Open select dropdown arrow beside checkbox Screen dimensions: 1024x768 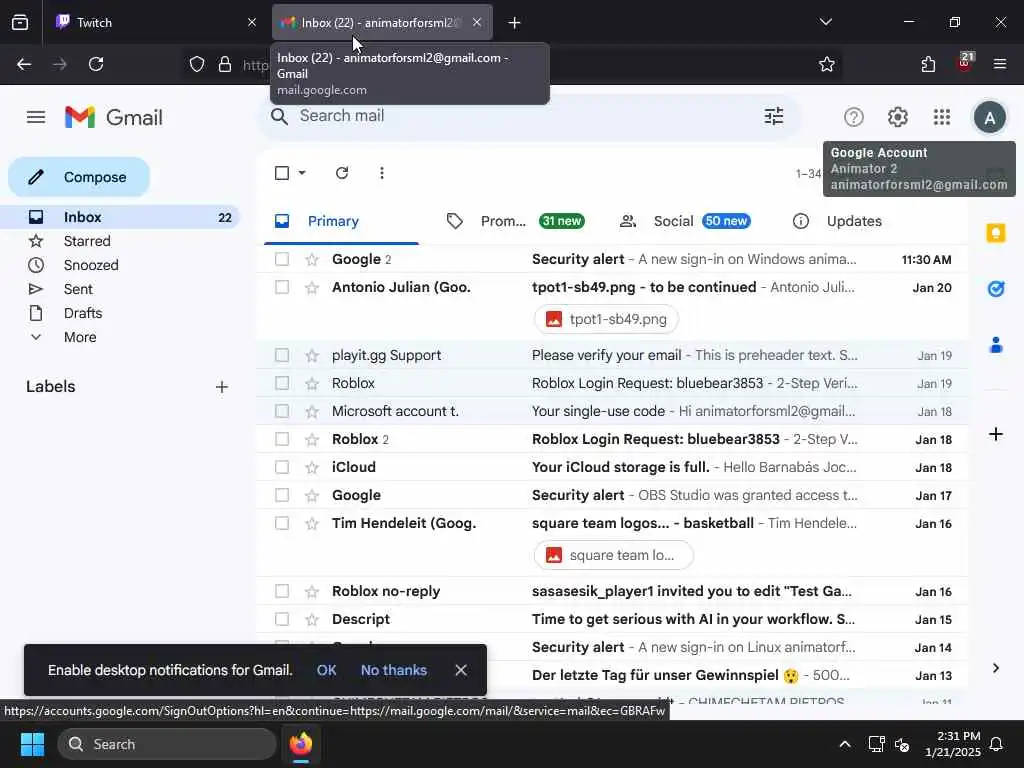click(302, 173)
